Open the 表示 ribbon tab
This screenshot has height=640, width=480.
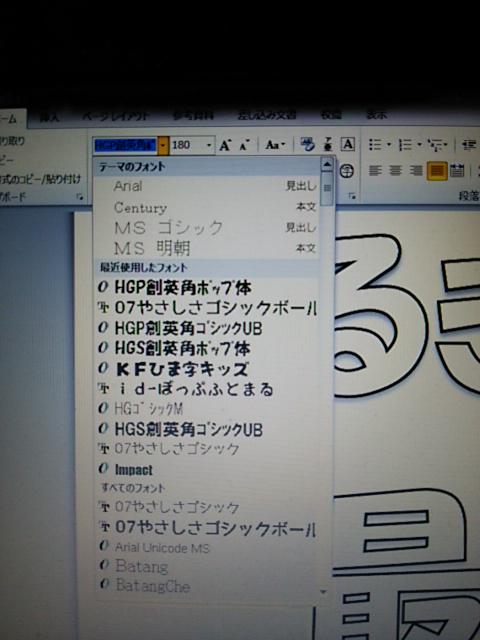(x=376, y=115)
